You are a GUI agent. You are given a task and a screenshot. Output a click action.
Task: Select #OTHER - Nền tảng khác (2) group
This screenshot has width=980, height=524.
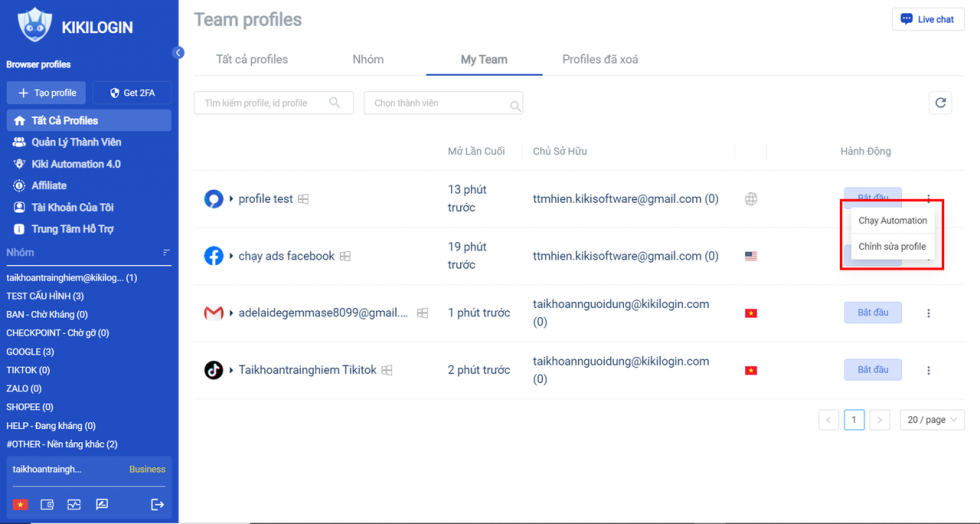coord(62,444)
